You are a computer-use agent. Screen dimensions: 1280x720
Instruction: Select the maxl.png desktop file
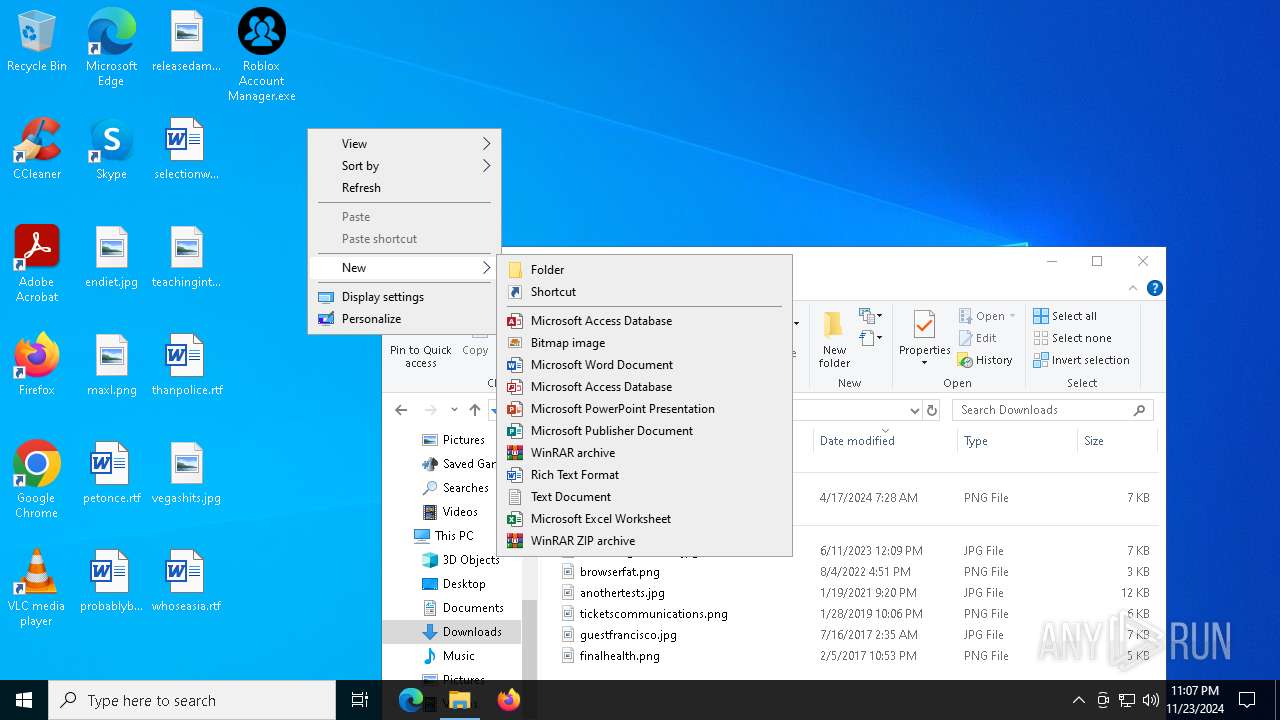pos(111,365)
